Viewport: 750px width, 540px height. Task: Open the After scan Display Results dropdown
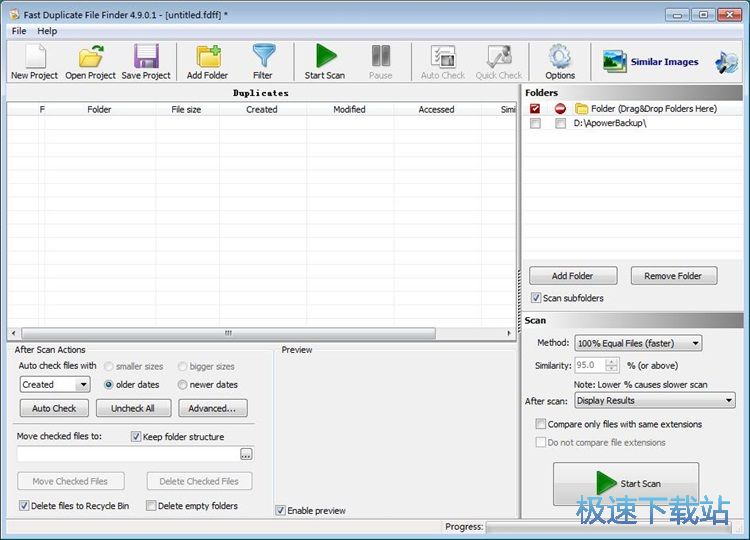pyautogui.click(x=654, y=401)
